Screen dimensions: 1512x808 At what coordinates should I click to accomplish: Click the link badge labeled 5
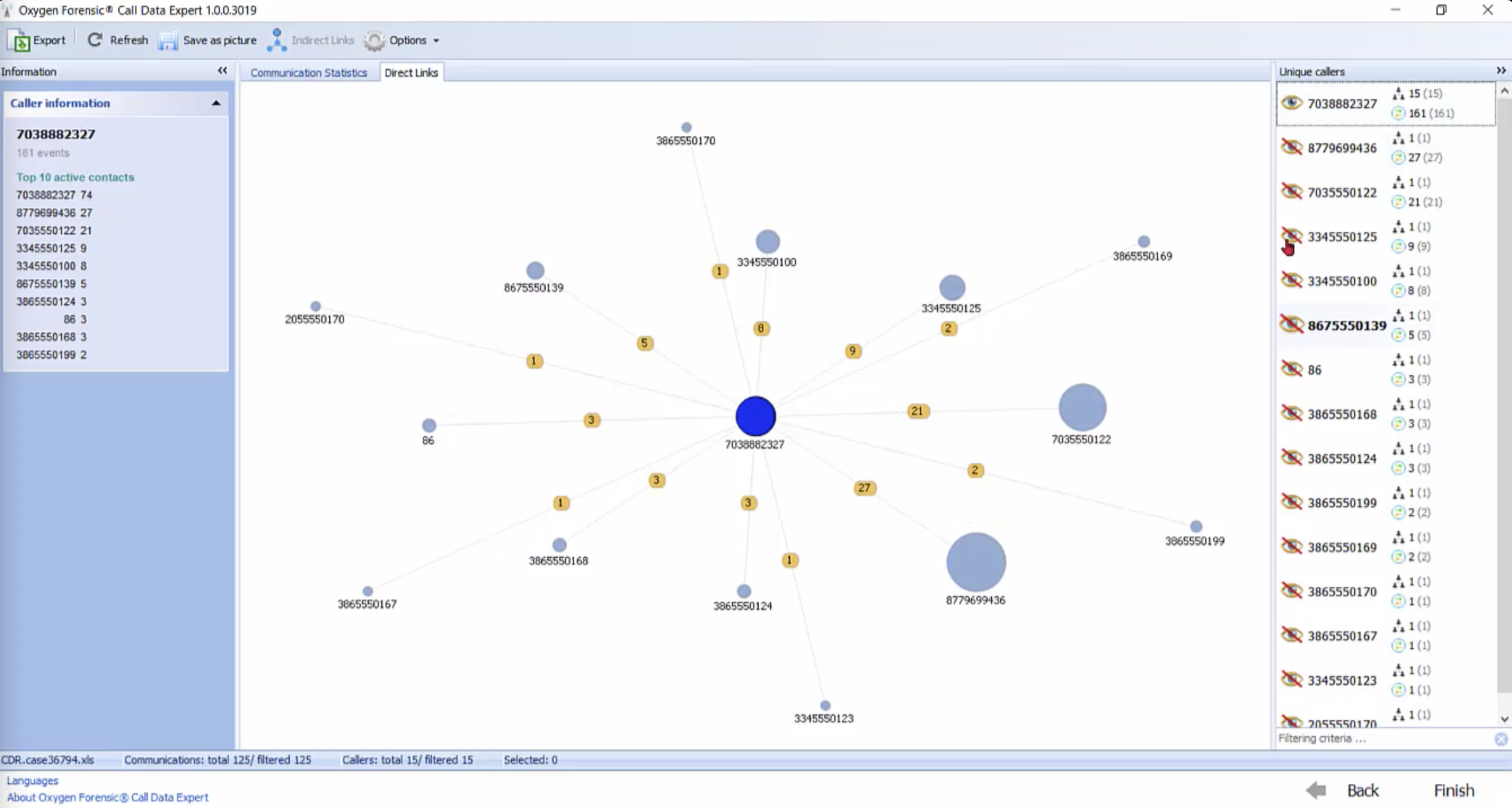click(644, 343)
